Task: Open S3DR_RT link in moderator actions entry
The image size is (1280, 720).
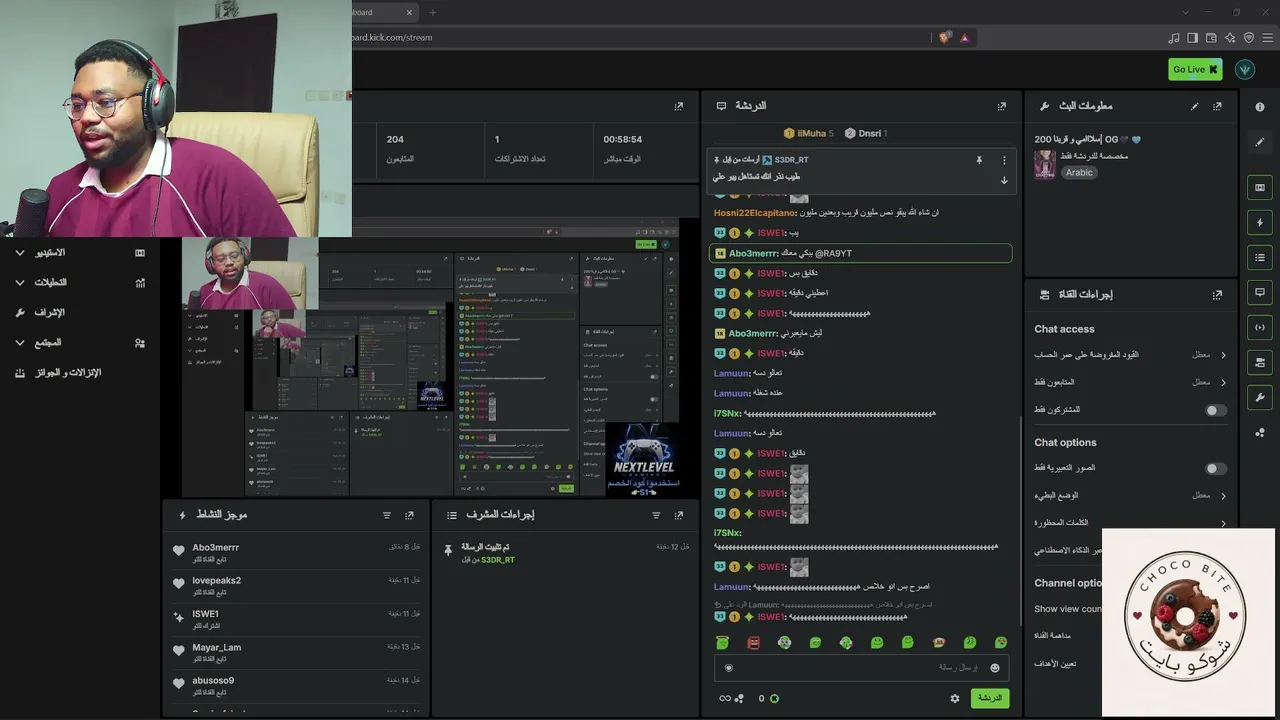Action: click(498, 560)
